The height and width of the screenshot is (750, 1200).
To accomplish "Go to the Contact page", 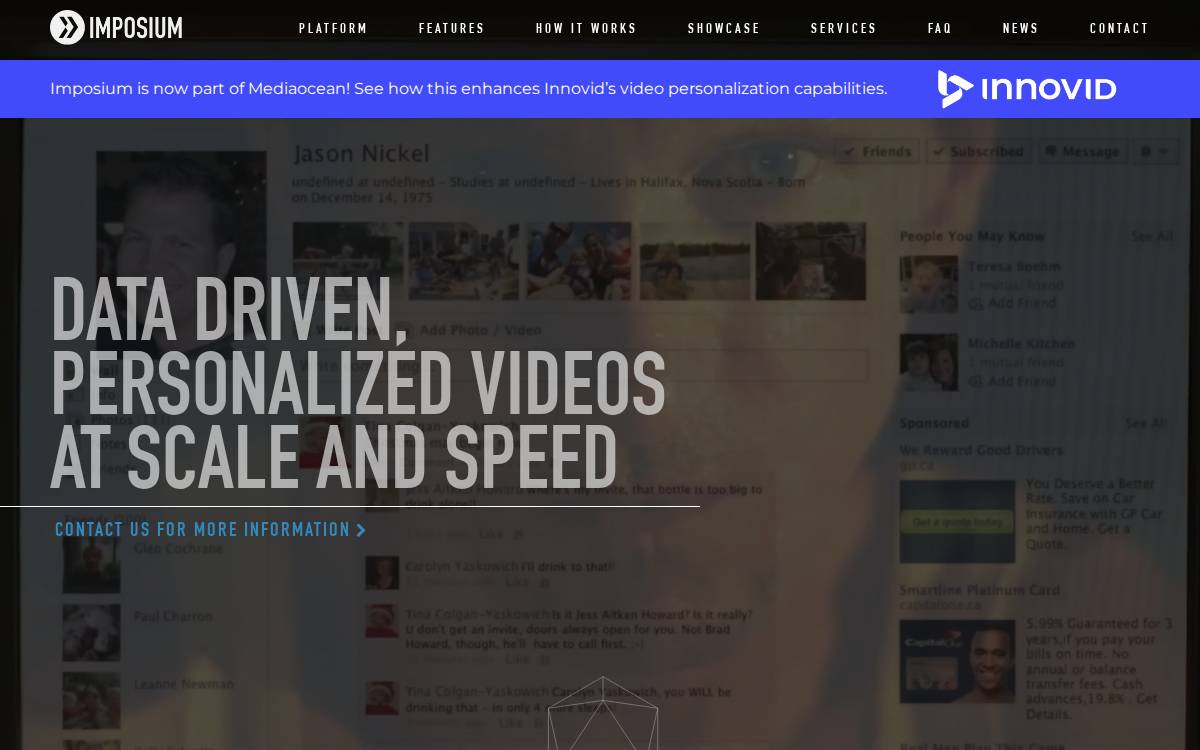I will pos(1119,28).
